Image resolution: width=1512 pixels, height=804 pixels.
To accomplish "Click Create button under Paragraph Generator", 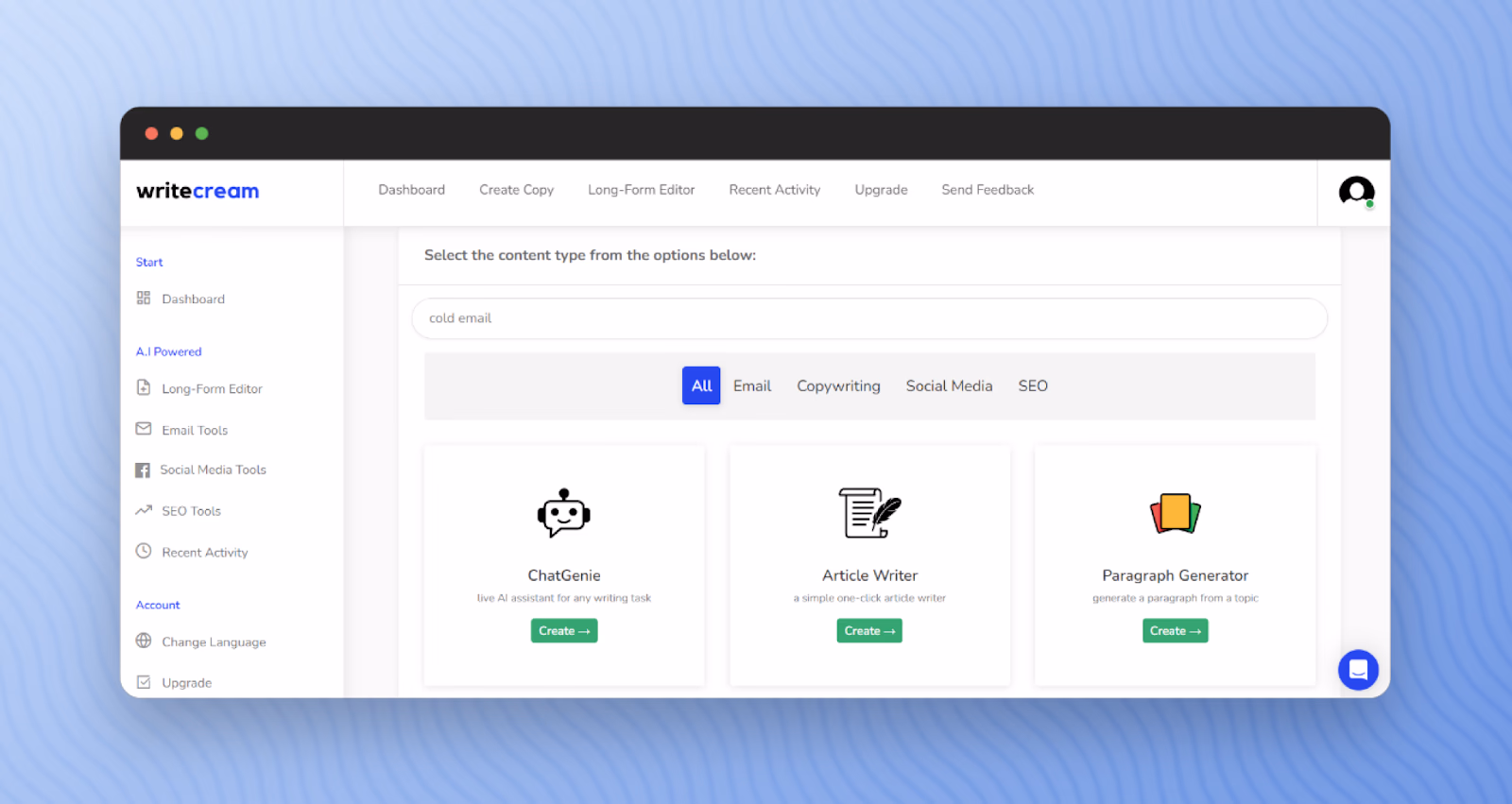I will pyautogui.click(x=1175, y=630).
